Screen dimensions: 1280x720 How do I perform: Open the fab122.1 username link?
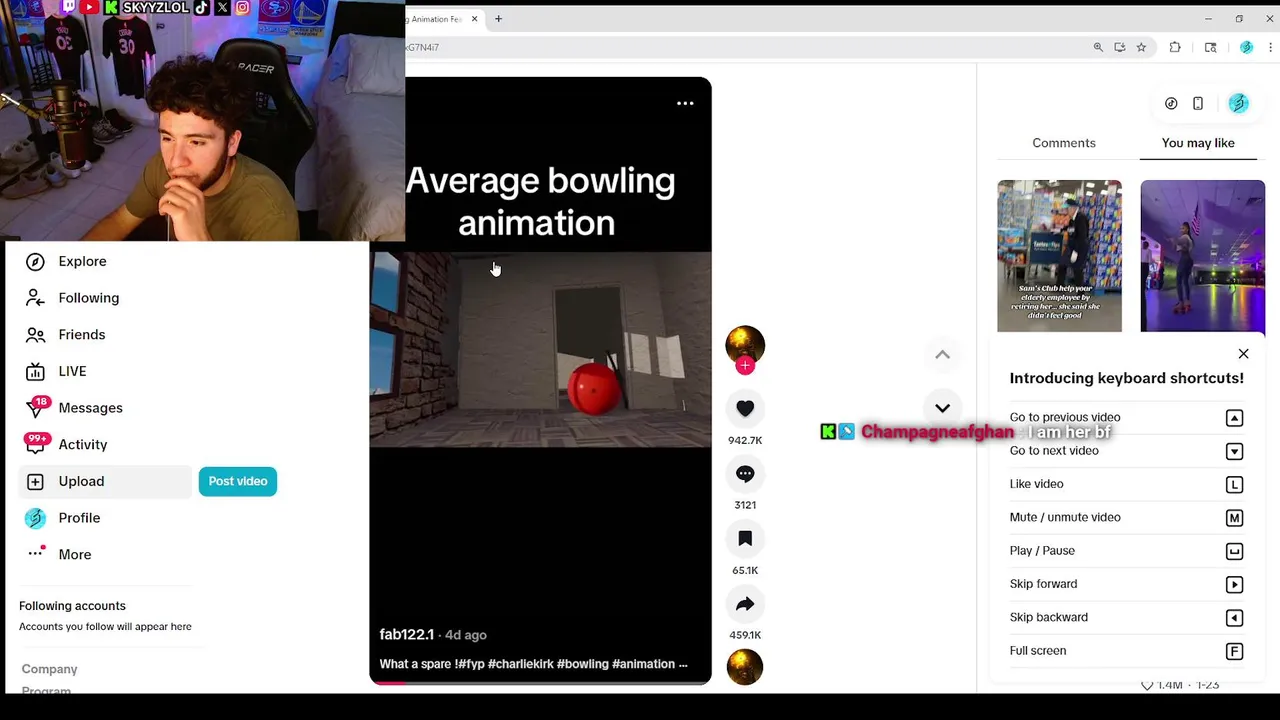406,635
